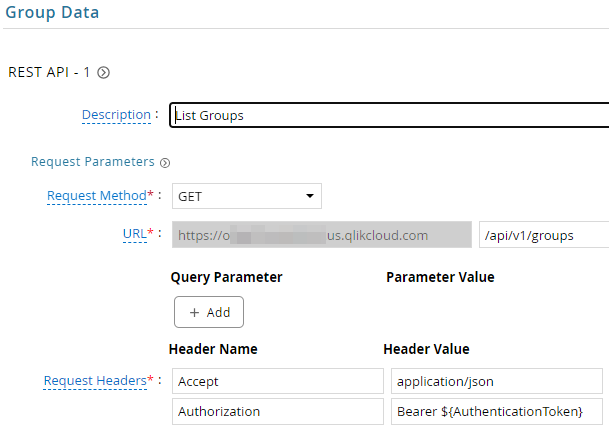Screen dimensions: 609x427
Task: Click the Header Name column heading
Action: (213, 349)
